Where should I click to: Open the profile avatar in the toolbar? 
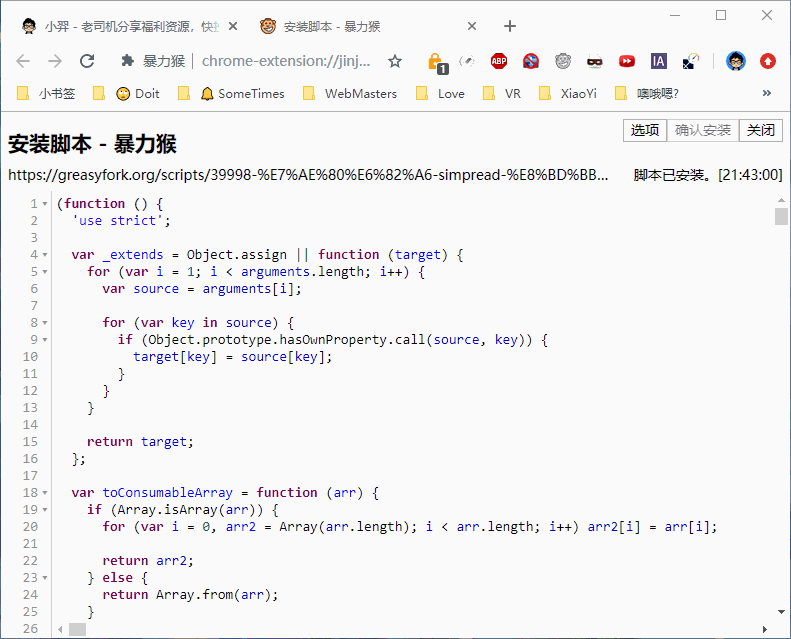tap(736, 61)
